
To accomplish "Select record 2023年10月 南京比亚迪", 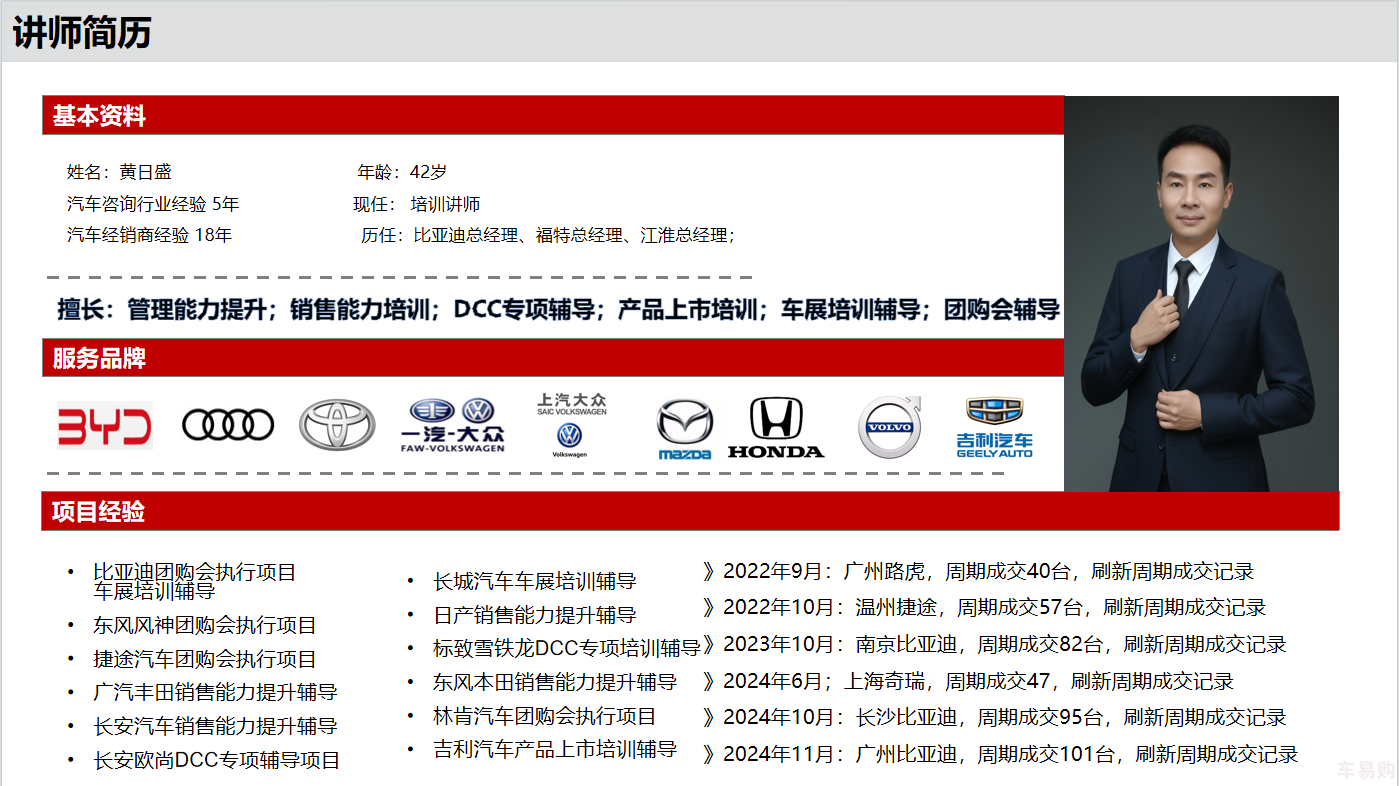I will 994,644.
